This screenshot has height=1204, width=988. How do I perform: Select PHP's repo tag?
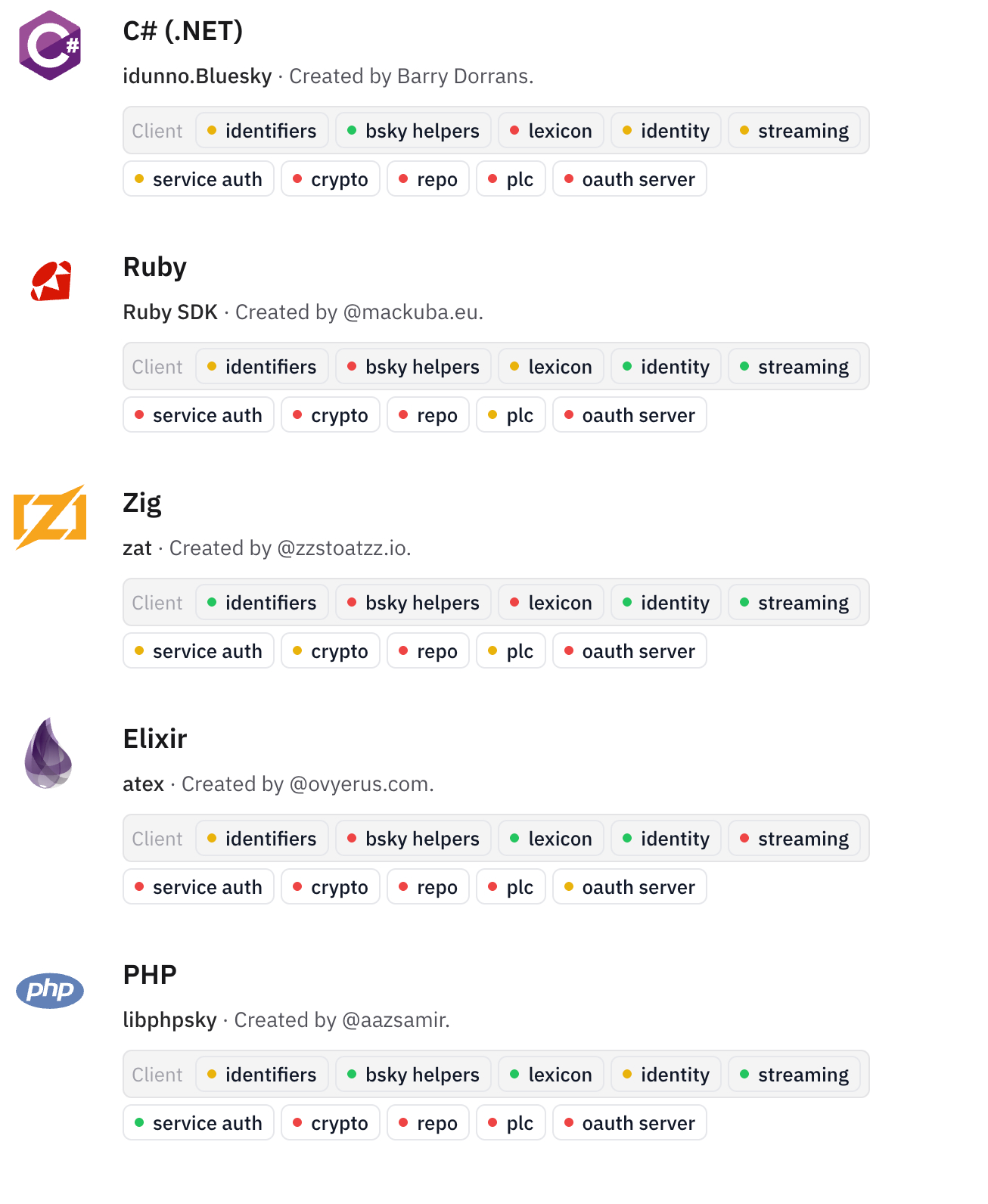[x=428, y=1123]
